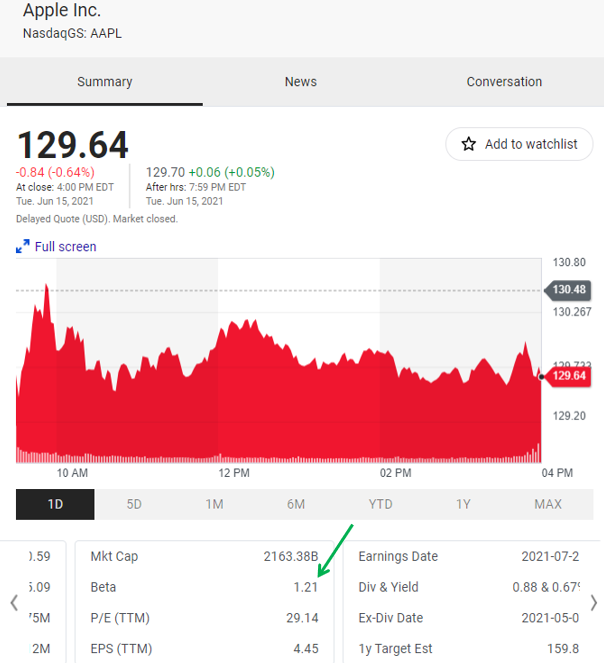This screenshot has width=604, height=663.
Task: Show the YTD chart range
Action: [x=380, y=504]
